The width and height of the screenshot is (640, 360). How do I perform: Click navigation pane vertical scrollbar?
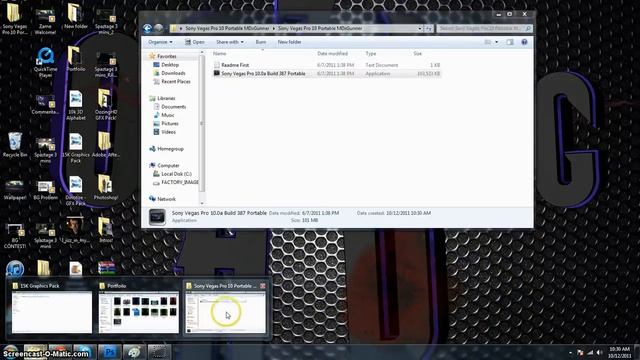pyautogui.click(x=202, y=122)
